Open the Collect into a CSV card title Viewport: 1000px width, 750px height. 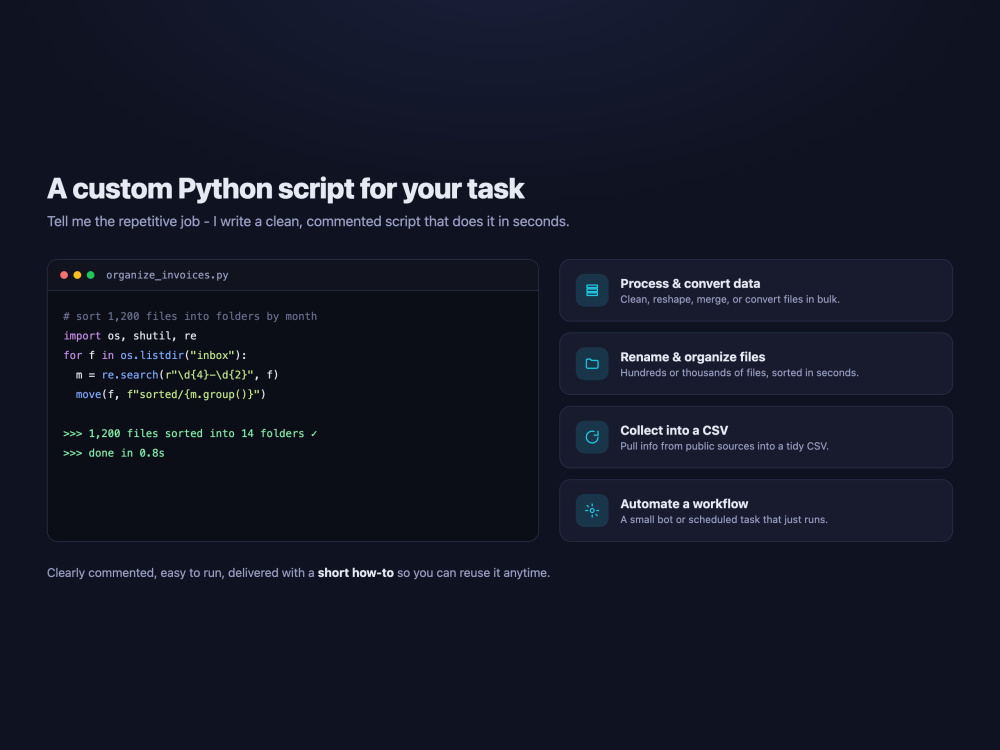(674, 430)
